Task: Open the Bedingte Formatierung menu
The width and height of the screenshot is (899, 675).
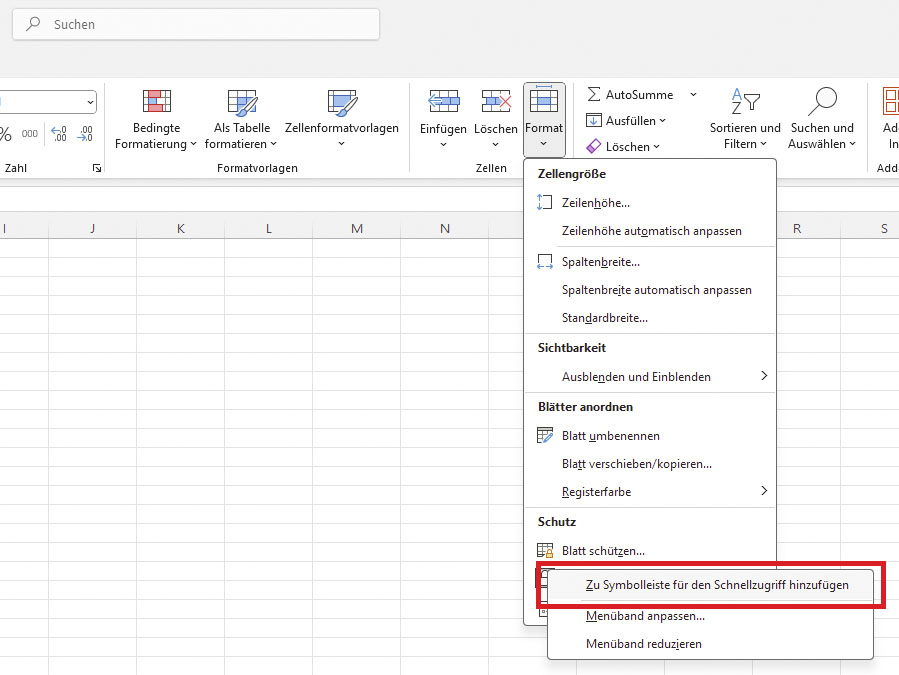Action: 155,118
